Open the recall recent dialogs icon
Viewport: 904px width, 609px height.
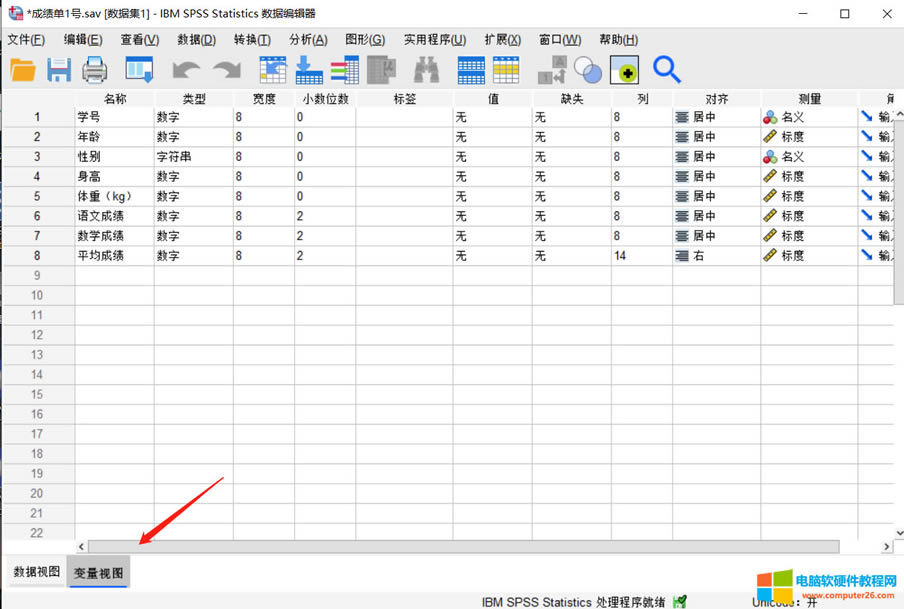click(139, 70)
